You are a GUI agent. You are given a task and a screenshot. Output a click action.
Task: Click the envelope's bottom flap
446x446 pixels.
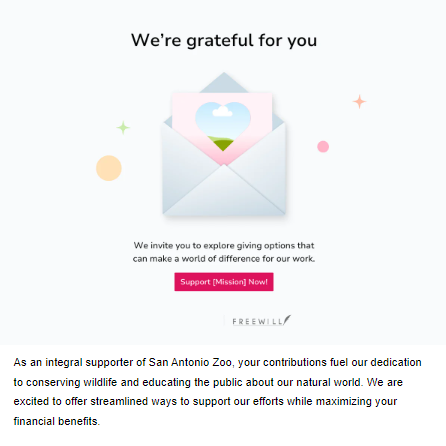[x=224, y=190]
